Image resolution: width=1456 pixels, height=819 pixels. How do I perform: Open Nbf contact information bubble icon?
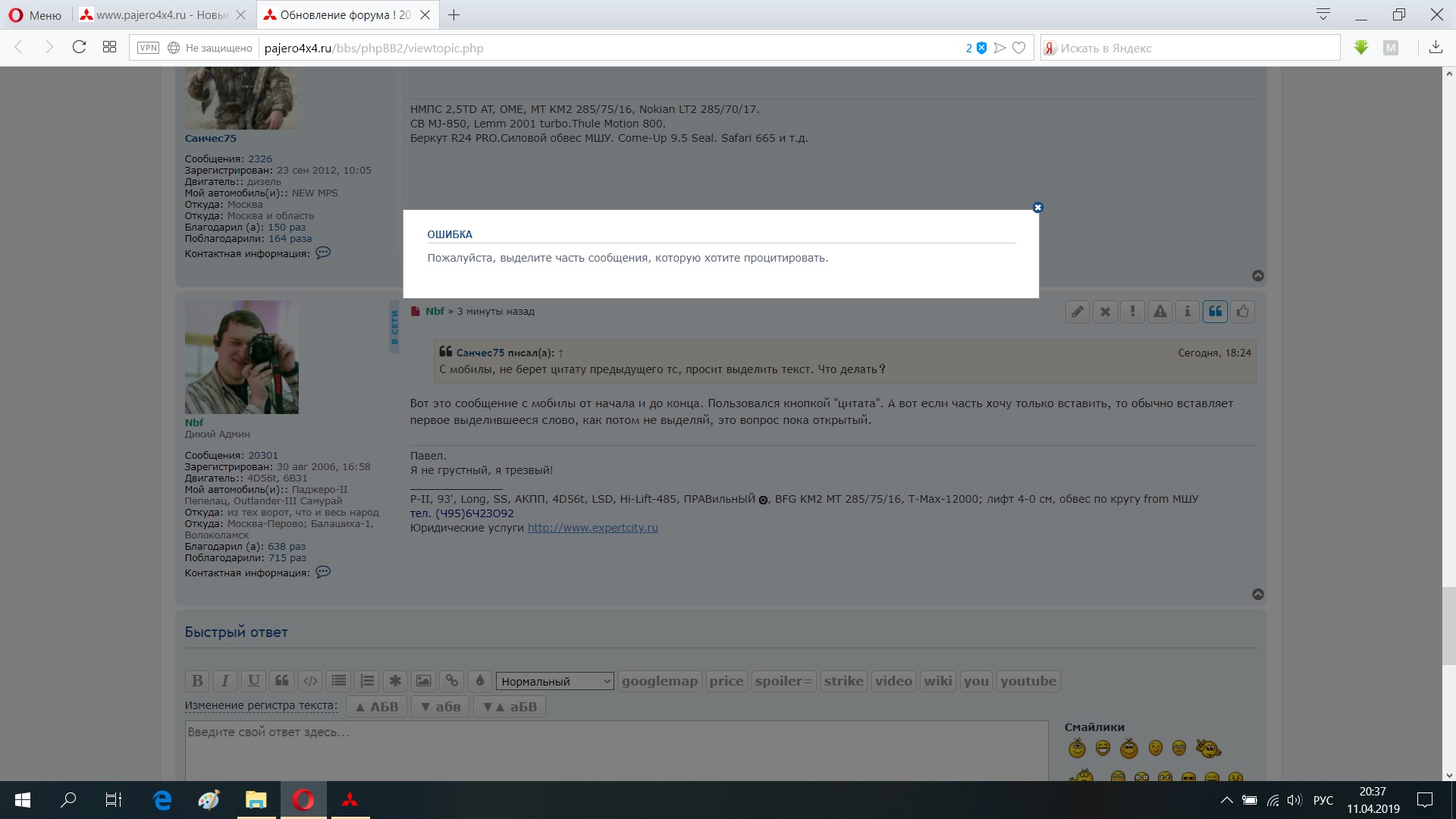pos(323,573)
